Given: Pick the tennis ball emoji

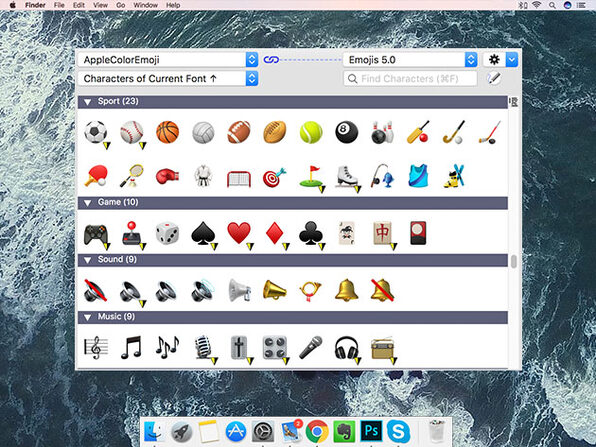Looking at the screenshot, I should tap(311, 132).
